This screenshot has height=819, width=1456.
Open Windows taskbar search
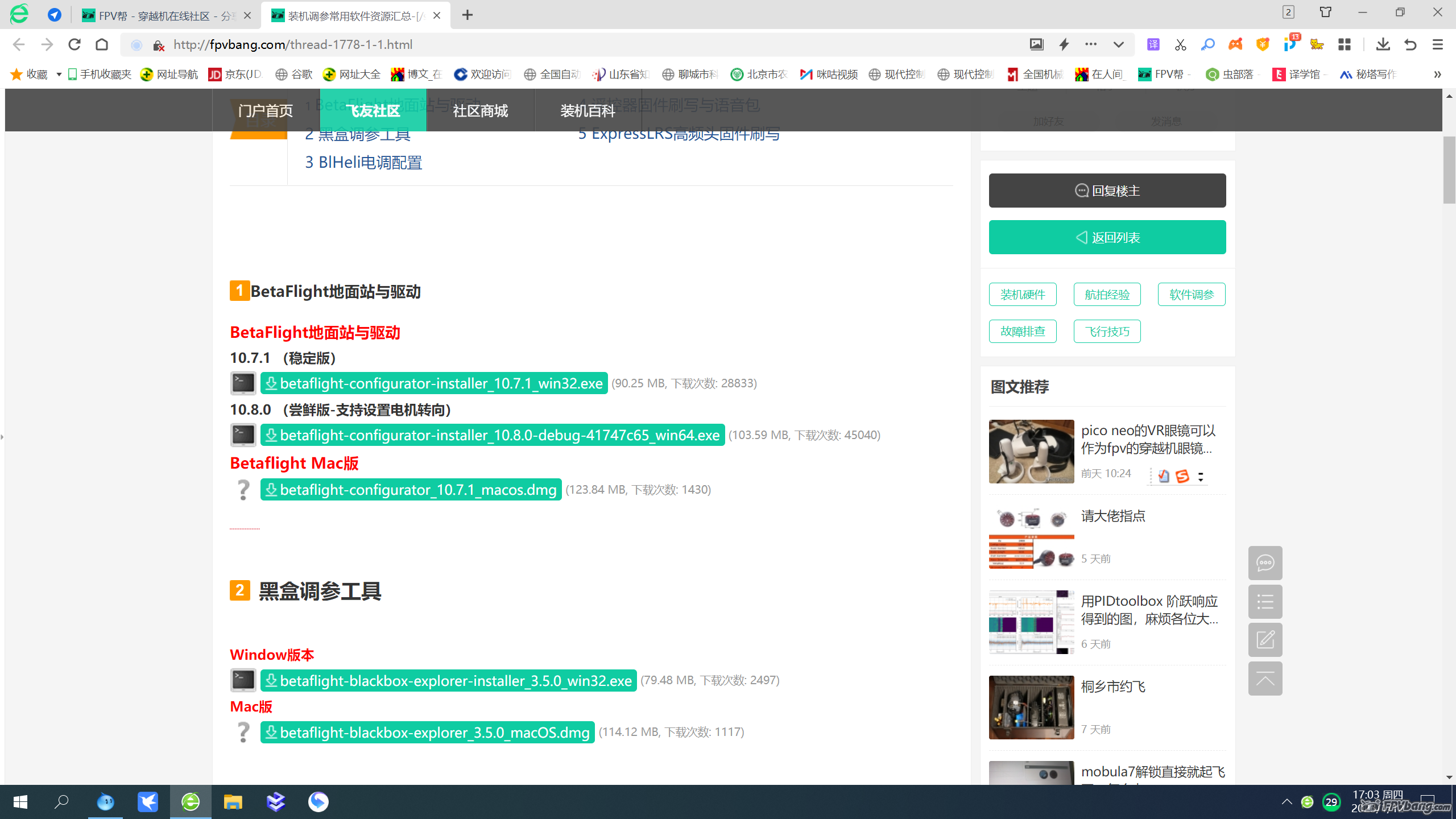[61, 802]
